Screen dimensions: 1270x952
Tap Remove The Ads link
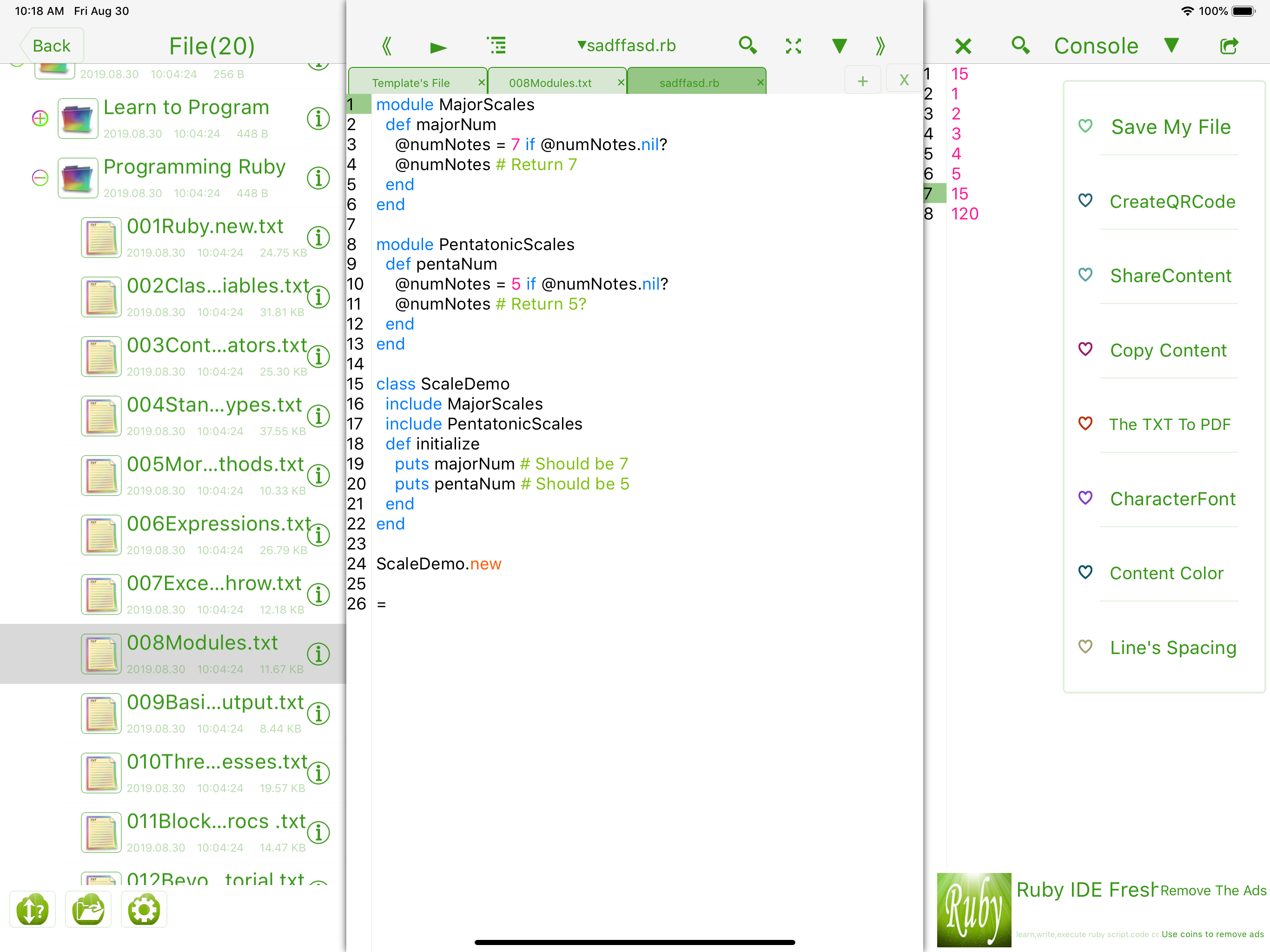coord(1213,891)
